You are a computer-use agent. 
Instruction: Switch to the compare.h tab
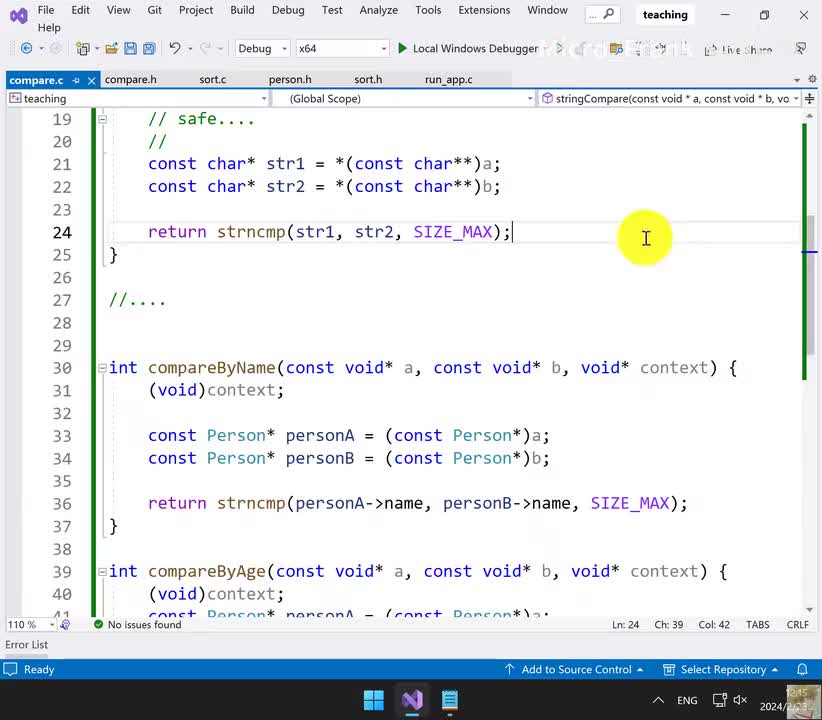pyautogui.click(x=131, y=80)
